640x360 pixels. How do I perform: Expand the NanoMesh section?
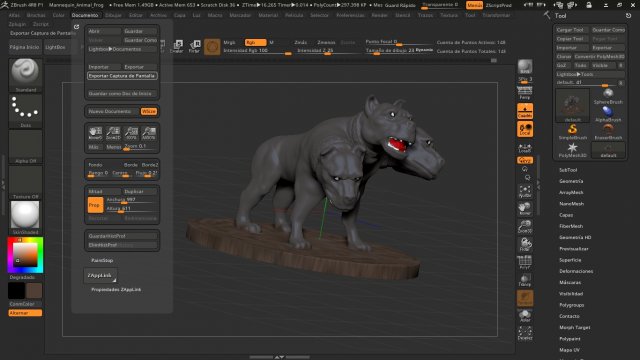coord(571,204)
